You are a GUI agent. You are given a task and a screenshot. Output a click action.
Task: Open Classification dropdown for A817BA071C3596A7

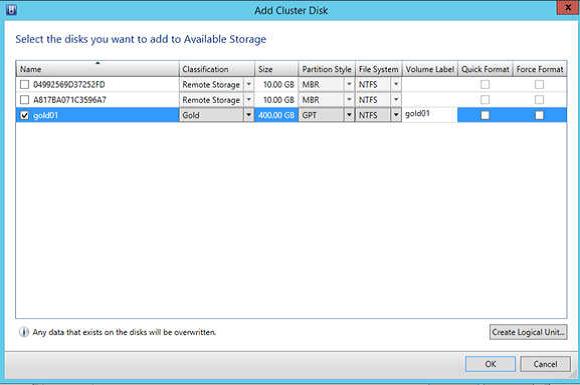(x=249, y=100)
